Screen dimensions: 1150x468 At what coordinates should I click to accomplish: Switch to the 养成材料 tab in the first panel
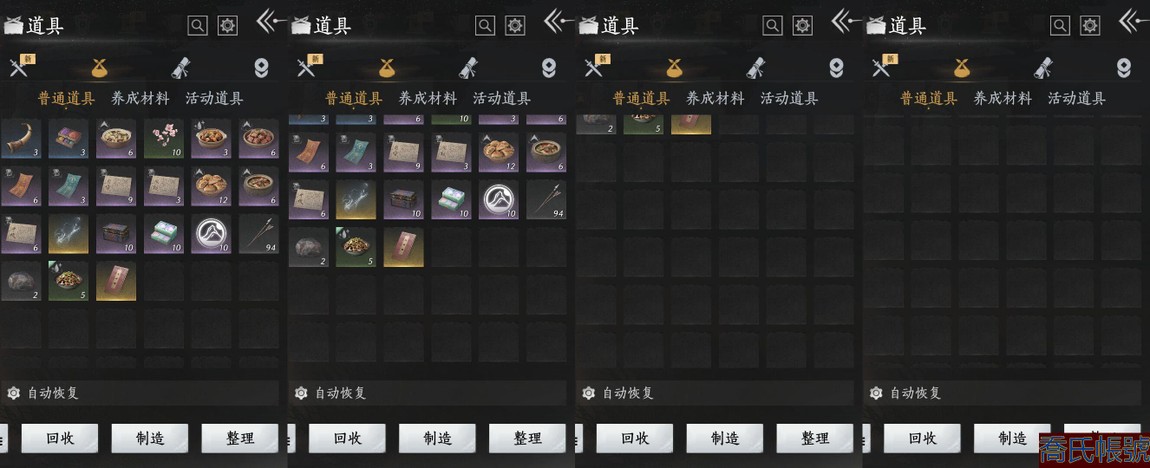click(x=140, y=98)
